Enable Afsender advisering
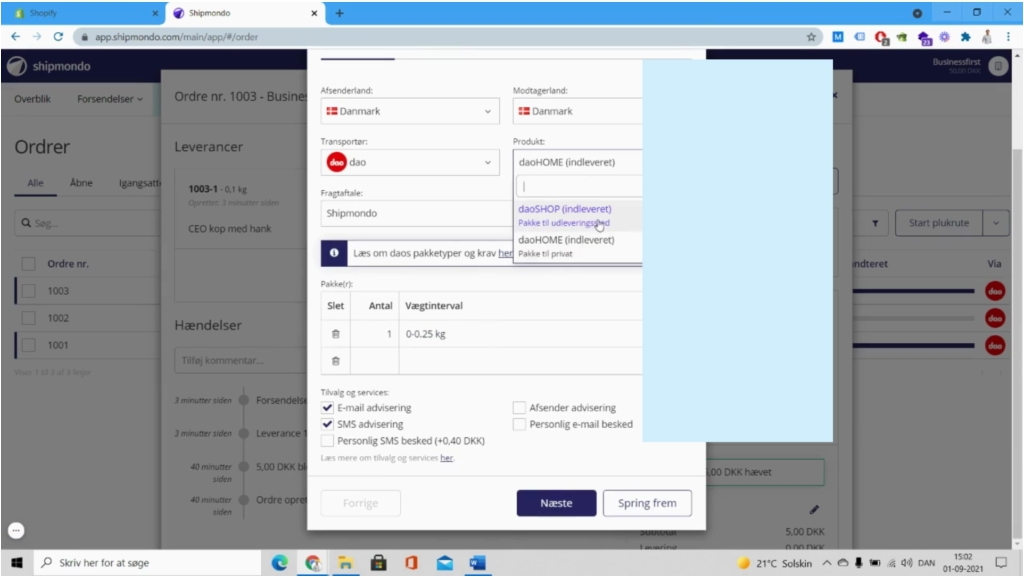Image resolution: width=1024 pixels, height=577 pixels. point(519,407)
